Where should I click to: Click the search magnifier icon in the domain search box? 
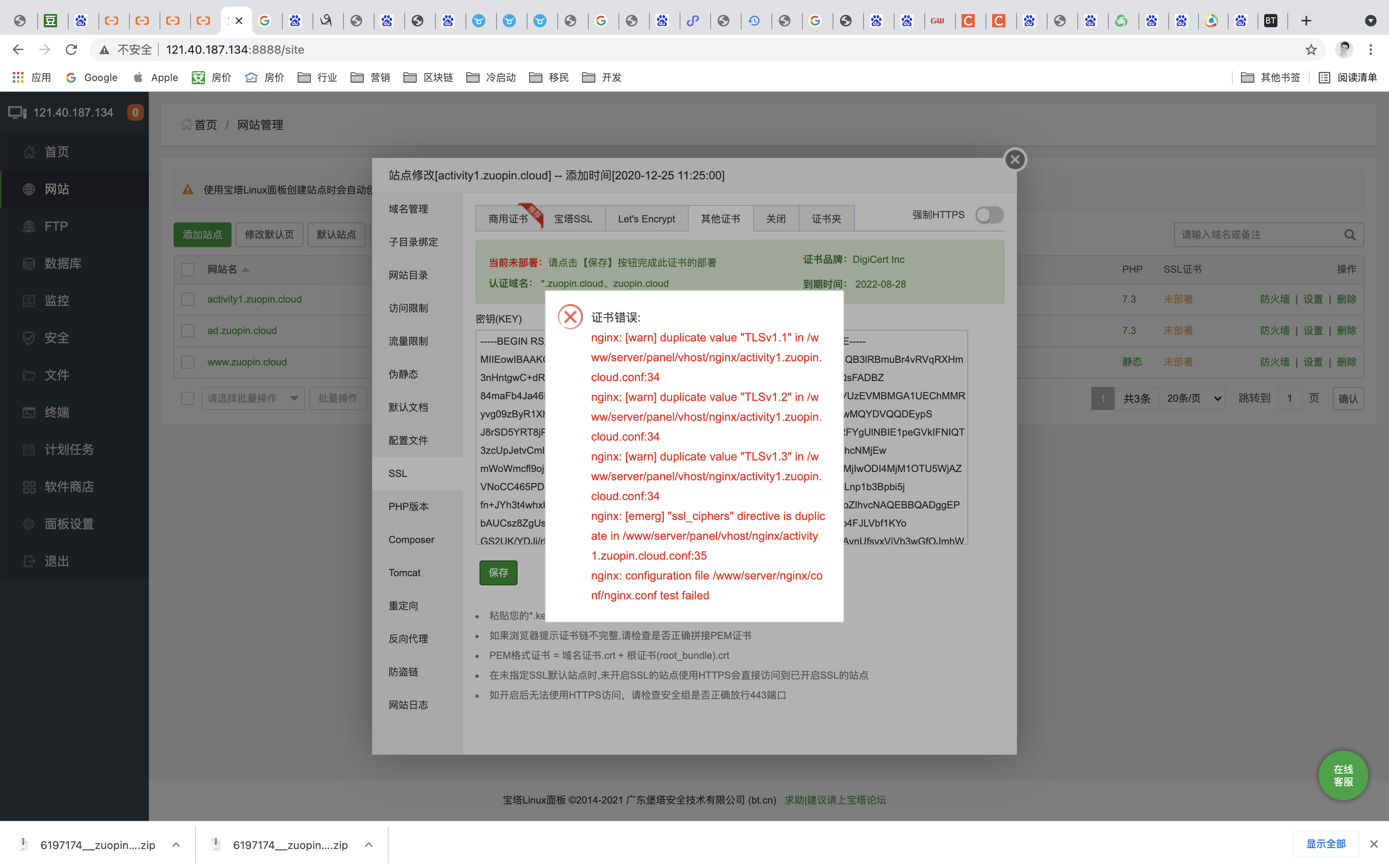(1349, 235)
